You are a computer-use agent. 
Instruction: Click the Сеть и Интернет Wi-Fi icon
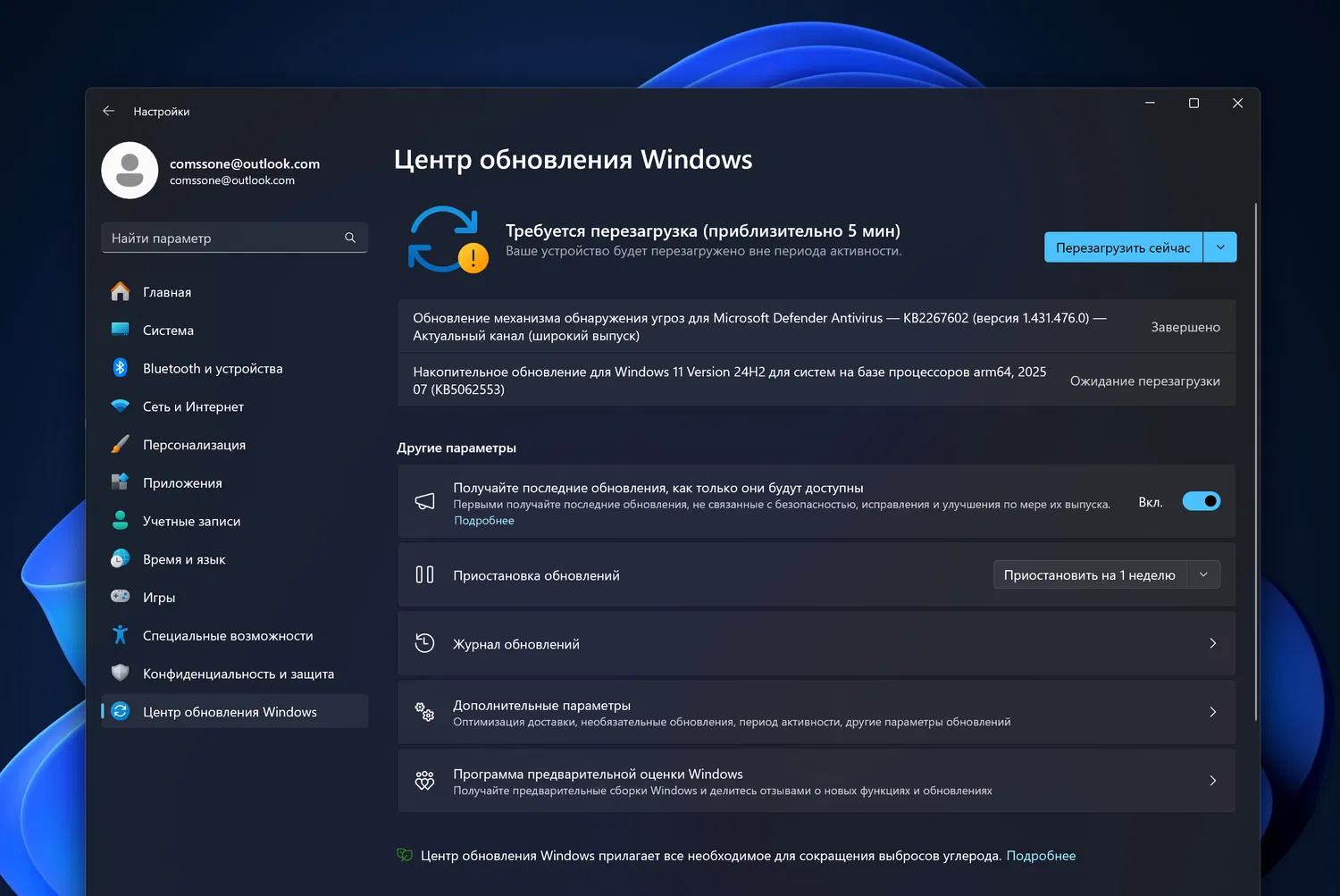121,406
